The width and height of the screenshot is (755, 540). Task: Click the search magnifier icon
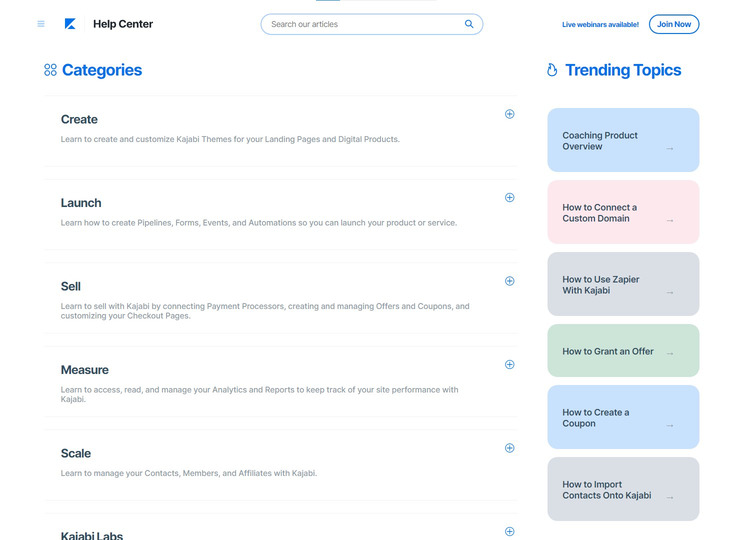pyautogui.click(x=469, y=24)
